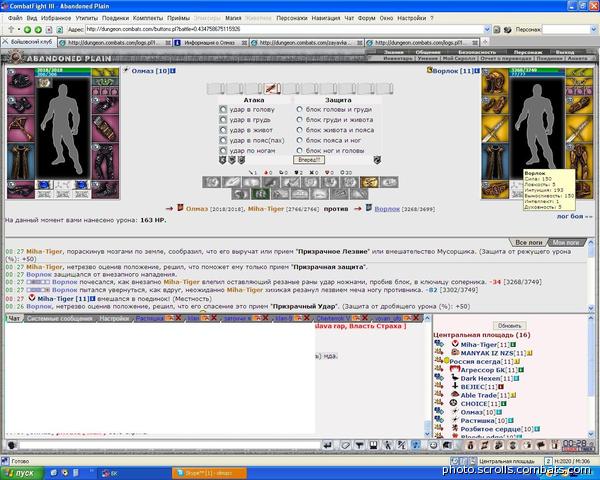Open the back-history dropdown arrow
Viewport: 600px width, 480px height.
pyautogui.click(x=18, y=29)
